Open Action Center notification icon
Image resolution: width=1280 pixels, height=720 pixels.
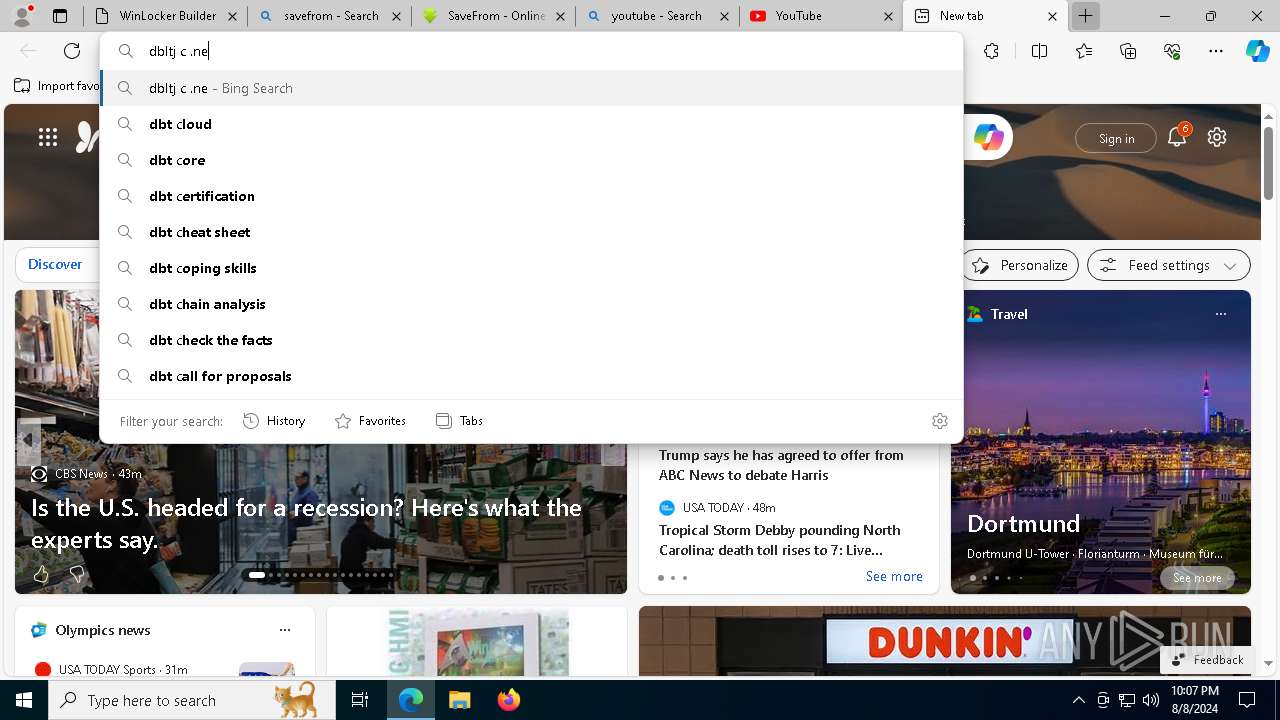pyautogui.click(x=1247, y=700)
